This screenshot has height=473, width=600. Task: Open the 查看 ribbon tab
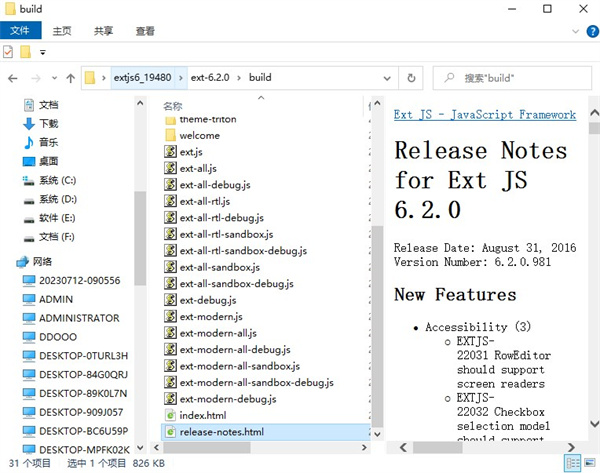145,31
